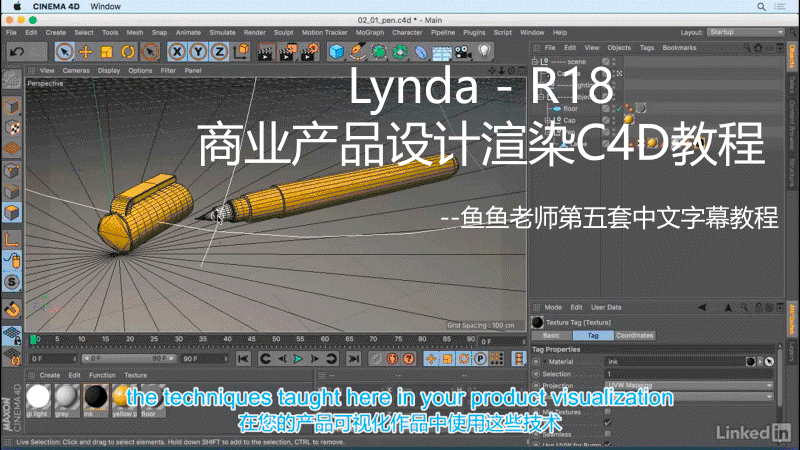
Task: Open the array modeling objects icon
Action: coord(400,52)
